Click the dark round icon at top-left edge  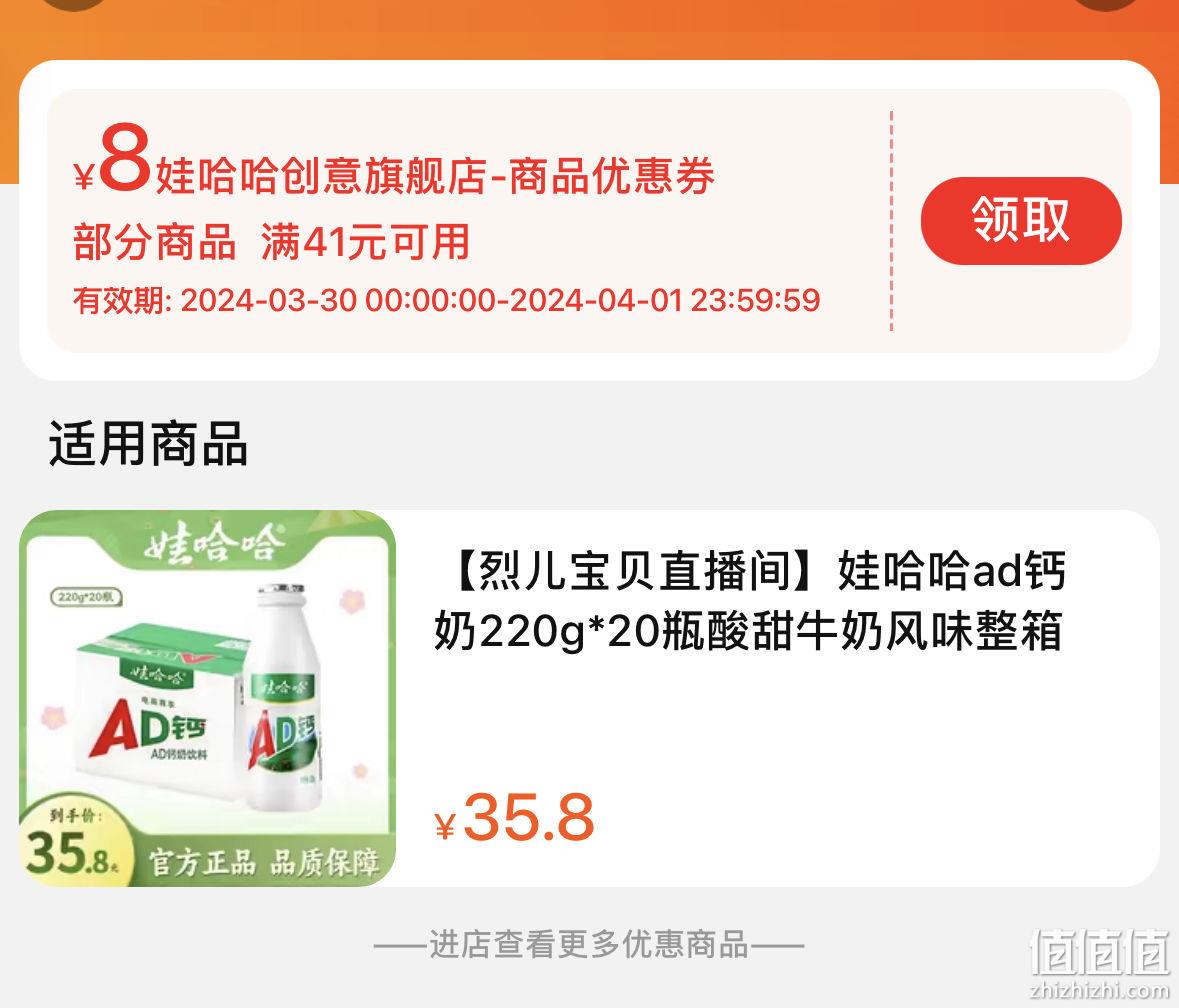click(74, 3)
